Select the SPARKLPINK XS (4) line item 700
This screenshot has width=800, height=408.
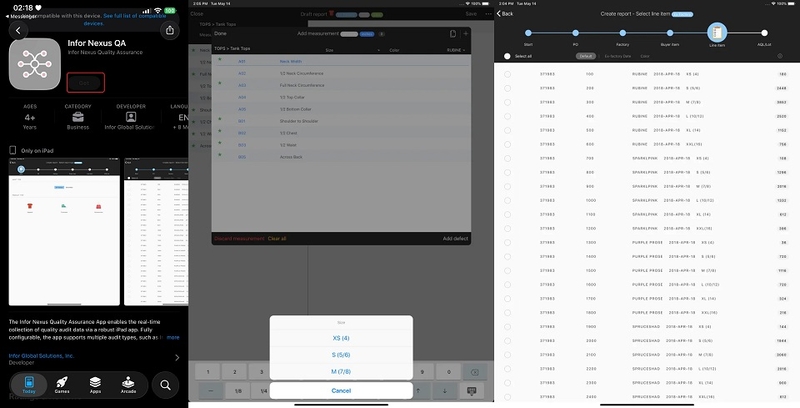646,158
